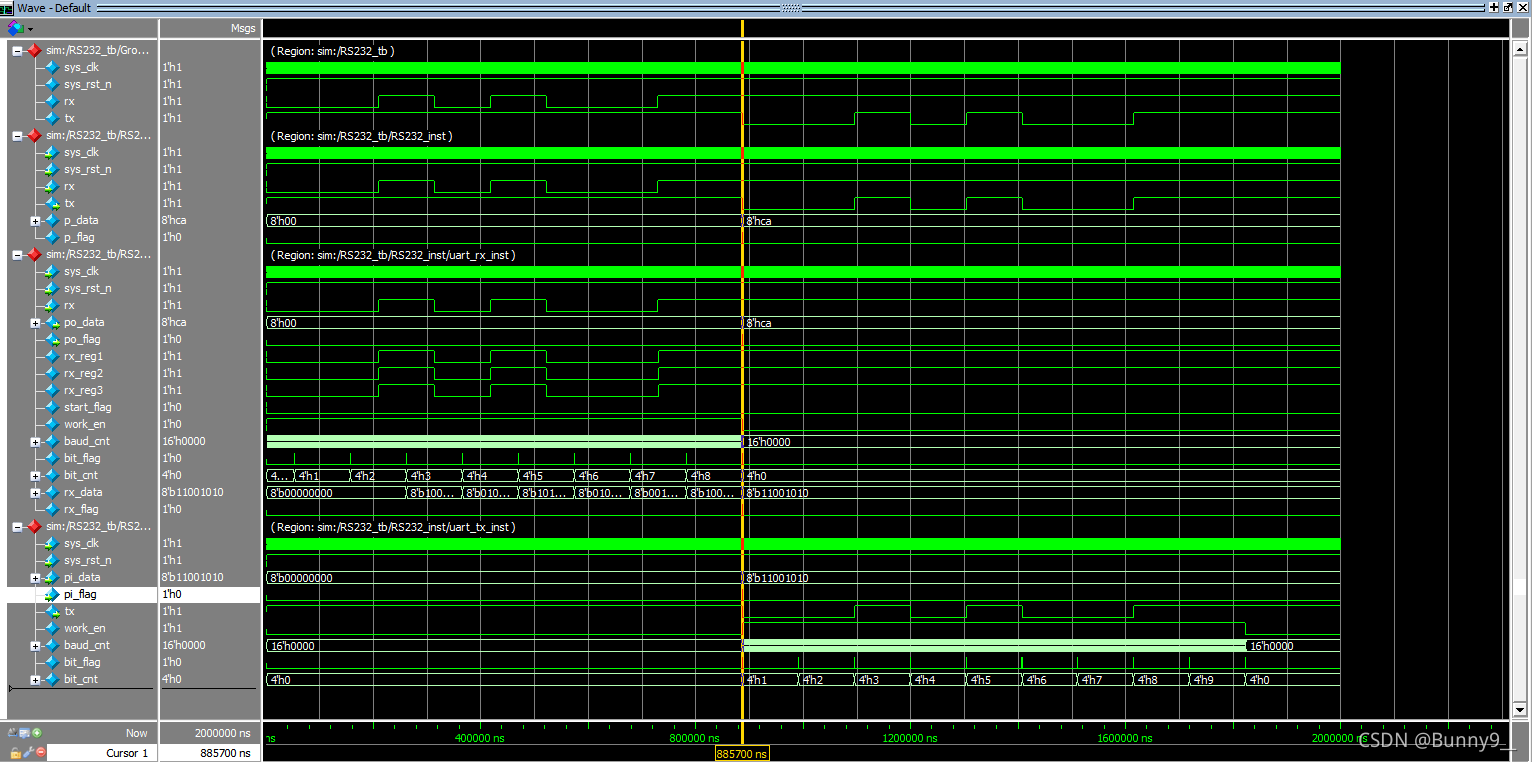Image resolution: width=1533 pixels, height=762 pixels.
Task: Click the signal icon next to rx_flag
Action: tap(52, 509)
